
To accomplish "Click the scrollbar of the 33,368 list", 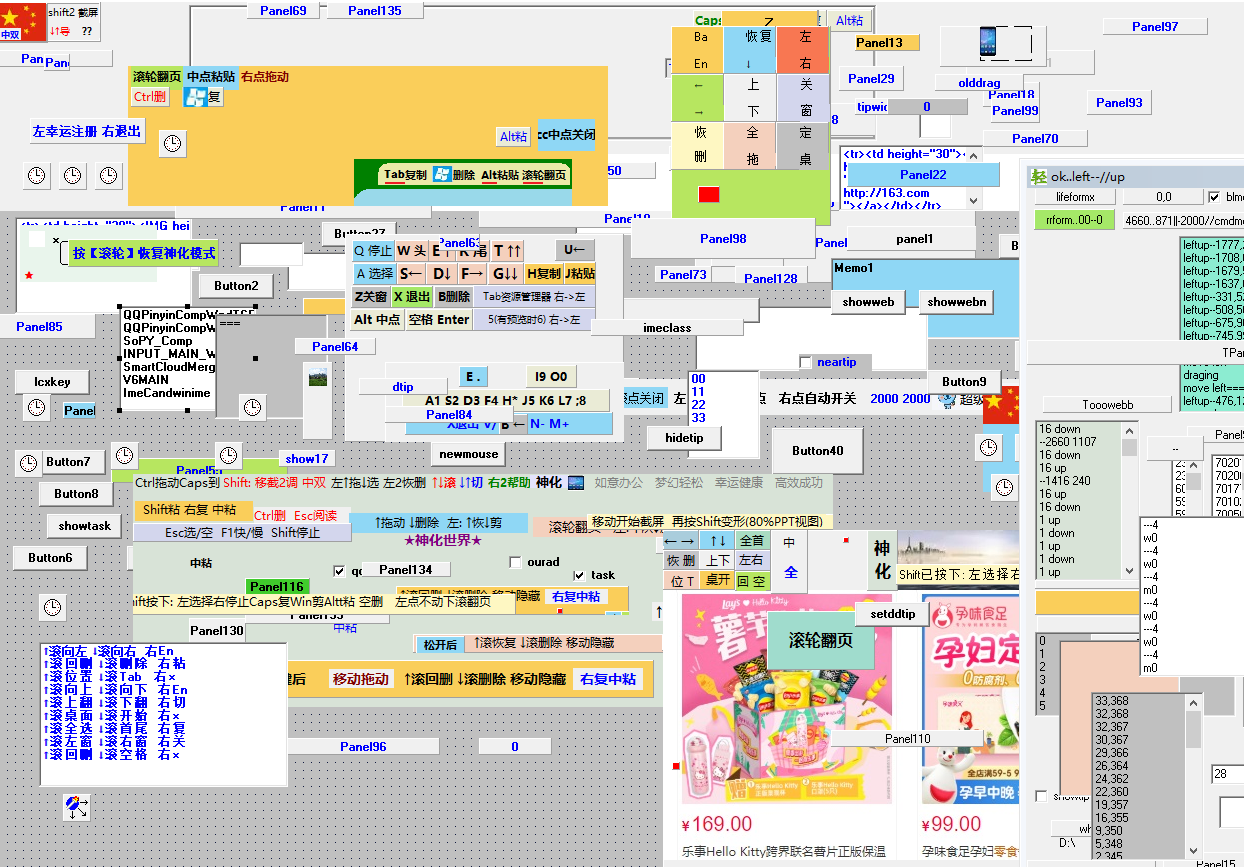I will point(1193,775).
